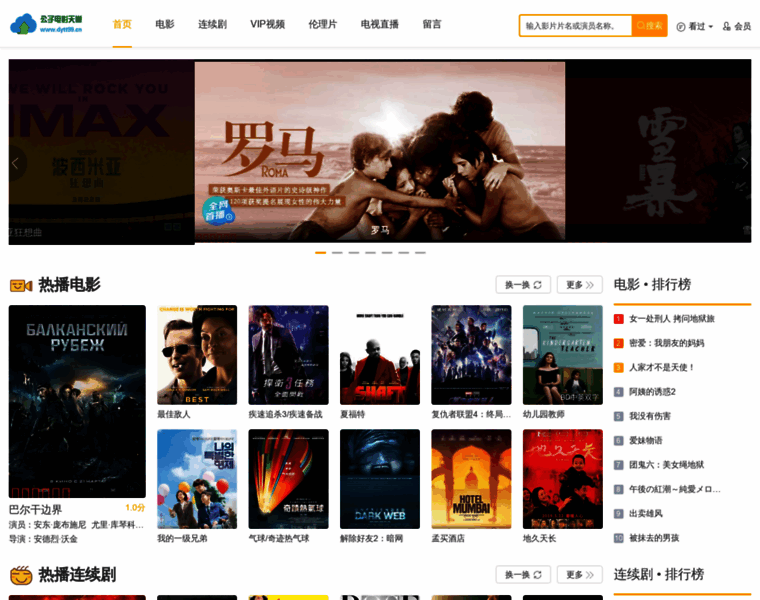
Task: Open ranking item 密爱：我朋友的妈妈
Action: 666,343
